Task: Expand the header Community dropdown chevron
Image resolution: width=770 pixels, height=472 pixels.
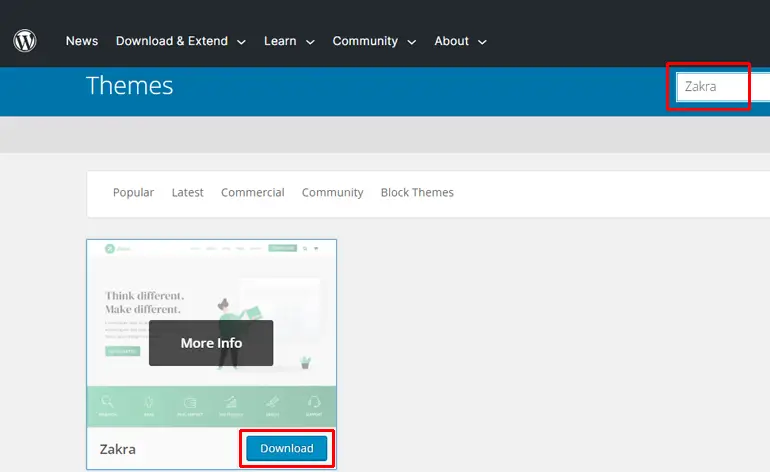Action: tap(412, 42)
